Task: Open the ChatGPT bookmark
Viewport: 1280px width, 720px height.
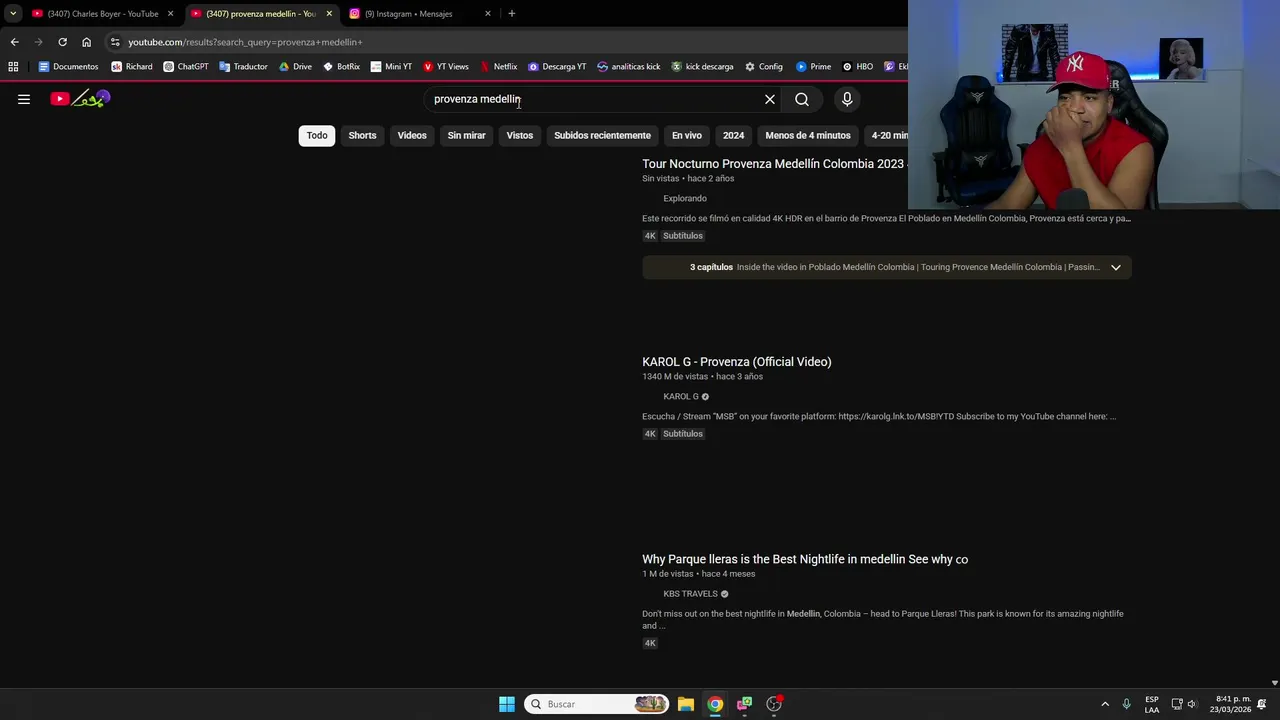Action: (x=186, y=67)
